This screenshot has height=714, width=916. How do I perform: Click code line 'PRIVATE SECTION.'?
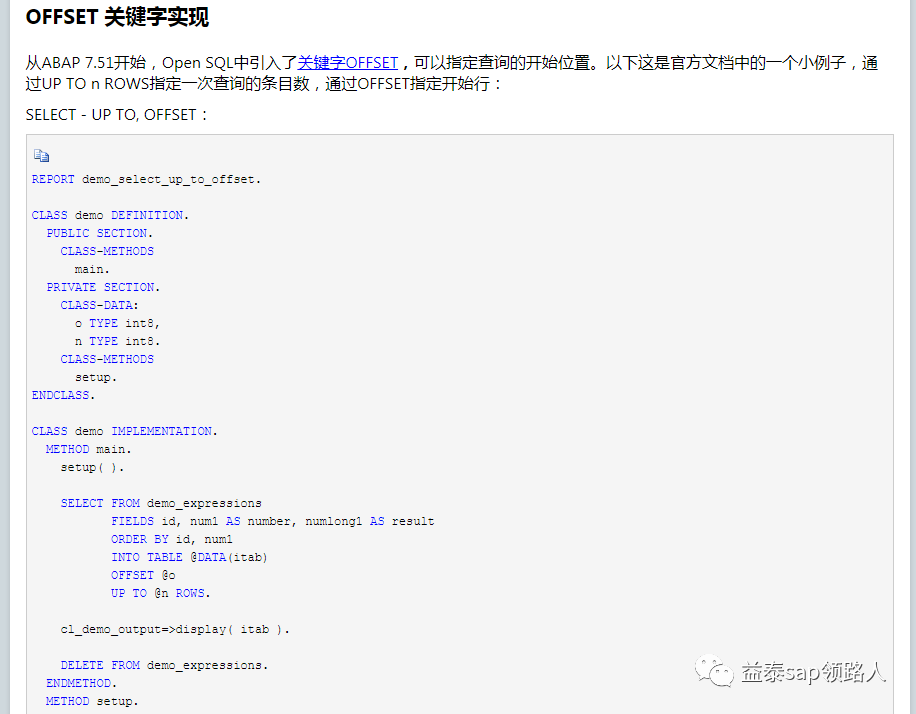coord(103,287)
